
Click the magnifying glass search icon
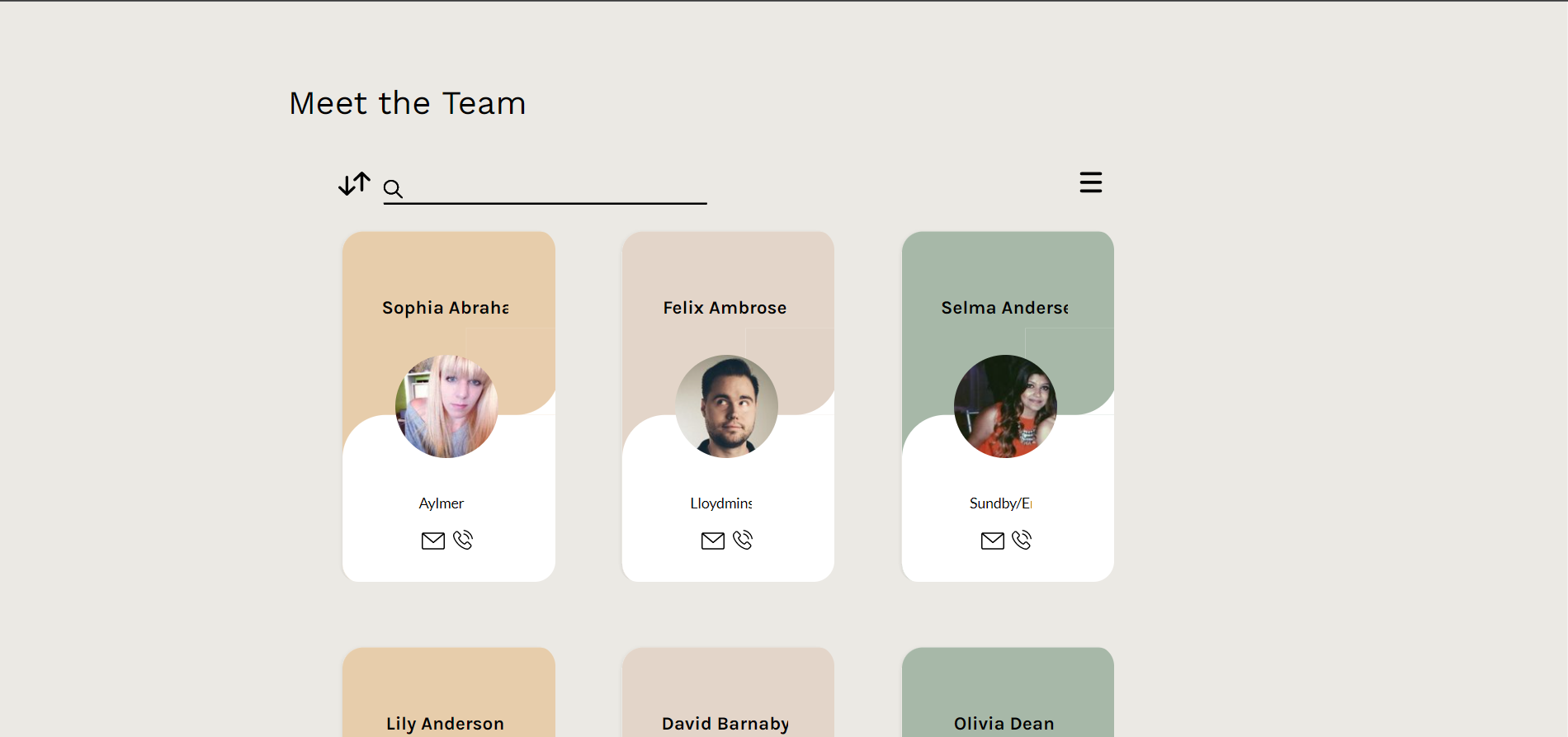(393, 189)
